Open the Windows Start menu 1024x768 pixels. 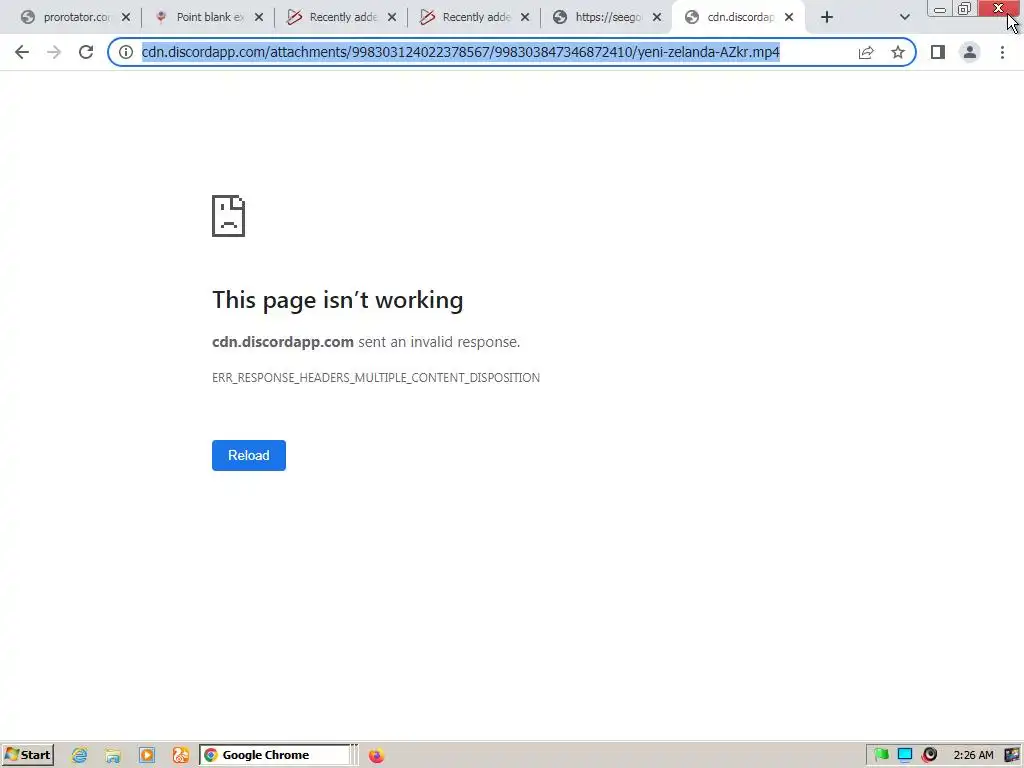point(28,755)
